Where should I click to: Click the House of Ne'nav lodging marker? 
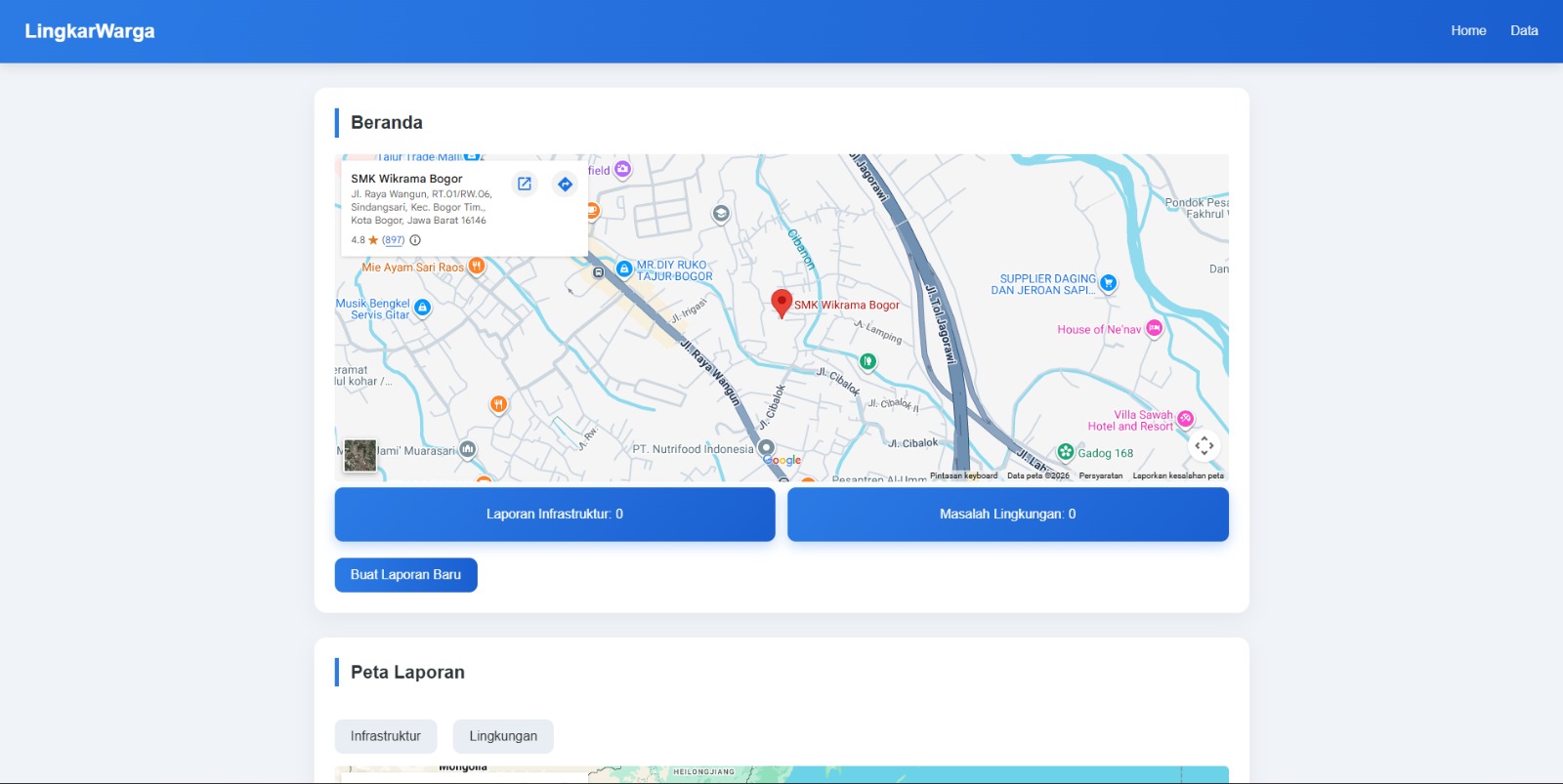(1154, 329)
